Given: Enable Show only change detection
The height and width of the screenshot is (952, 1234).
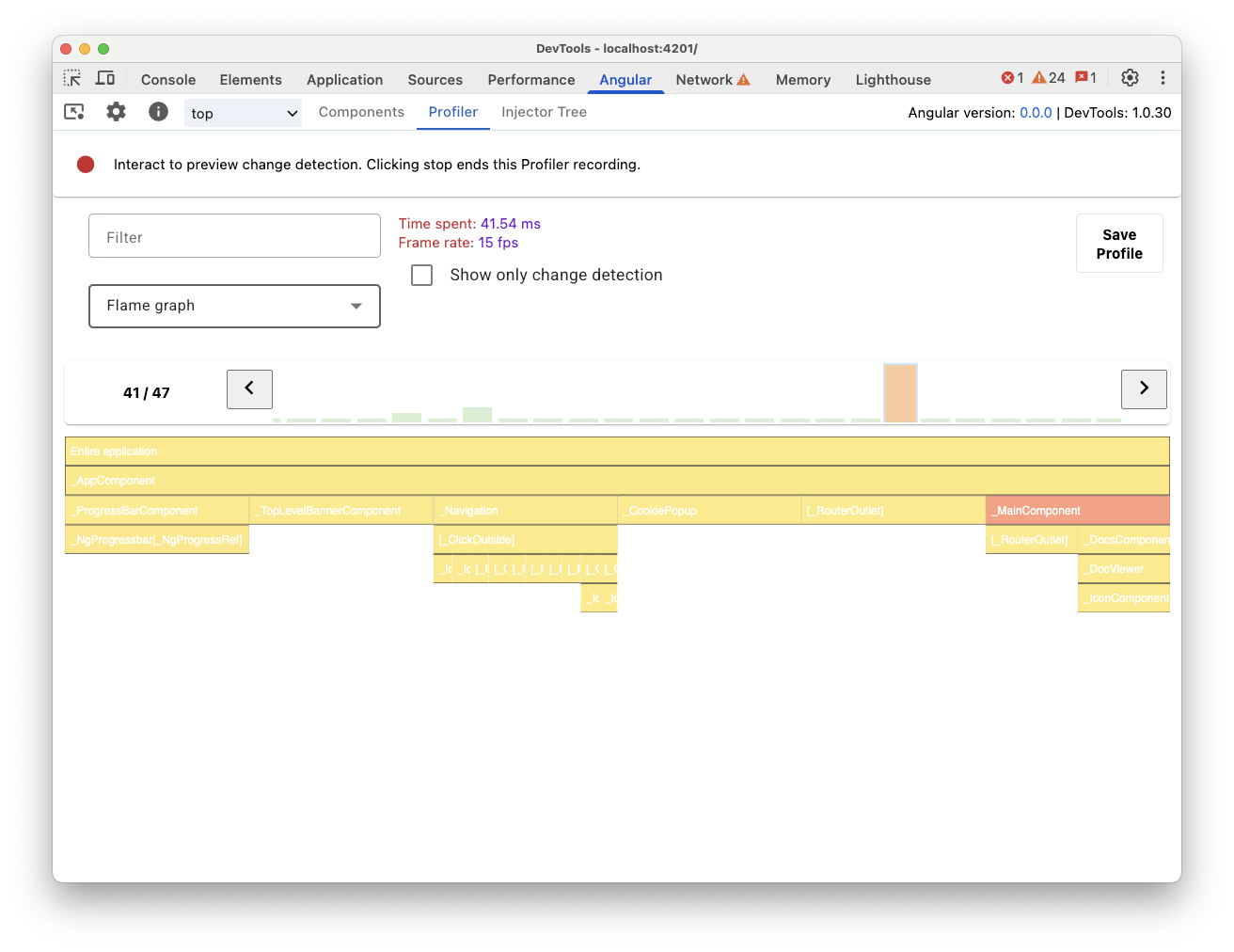Looking at the screenshot, I should point(421,275).
